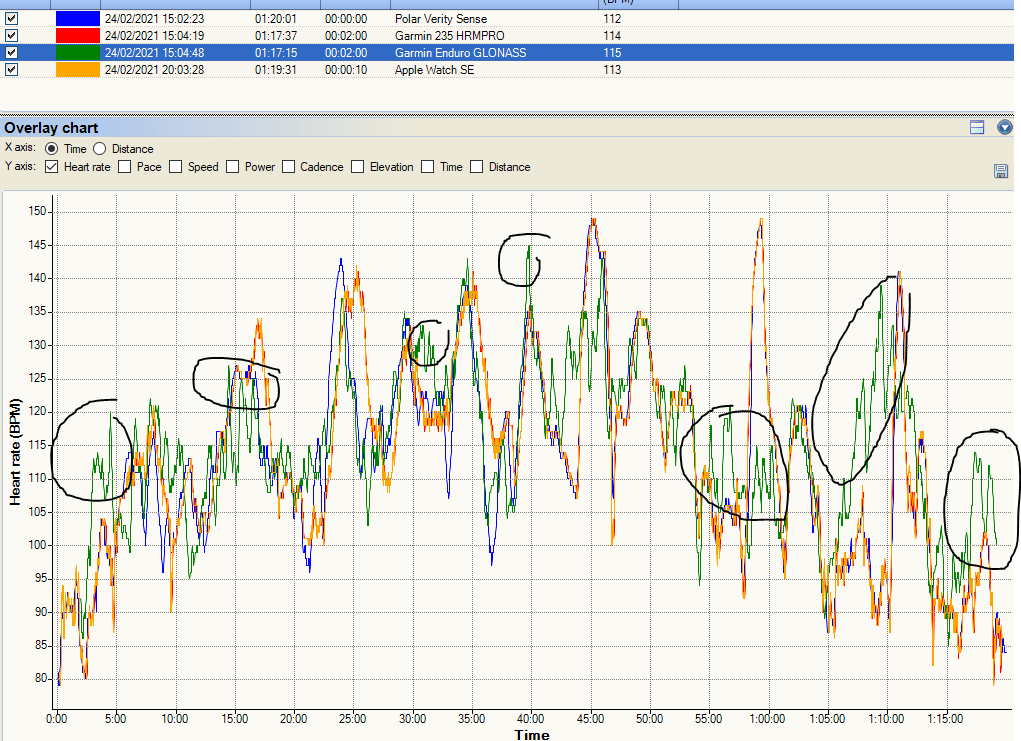This screenshot has height=741, width=1021.
Task: Enable the Speed Y axis checkbox
Action: click(175, 167)
